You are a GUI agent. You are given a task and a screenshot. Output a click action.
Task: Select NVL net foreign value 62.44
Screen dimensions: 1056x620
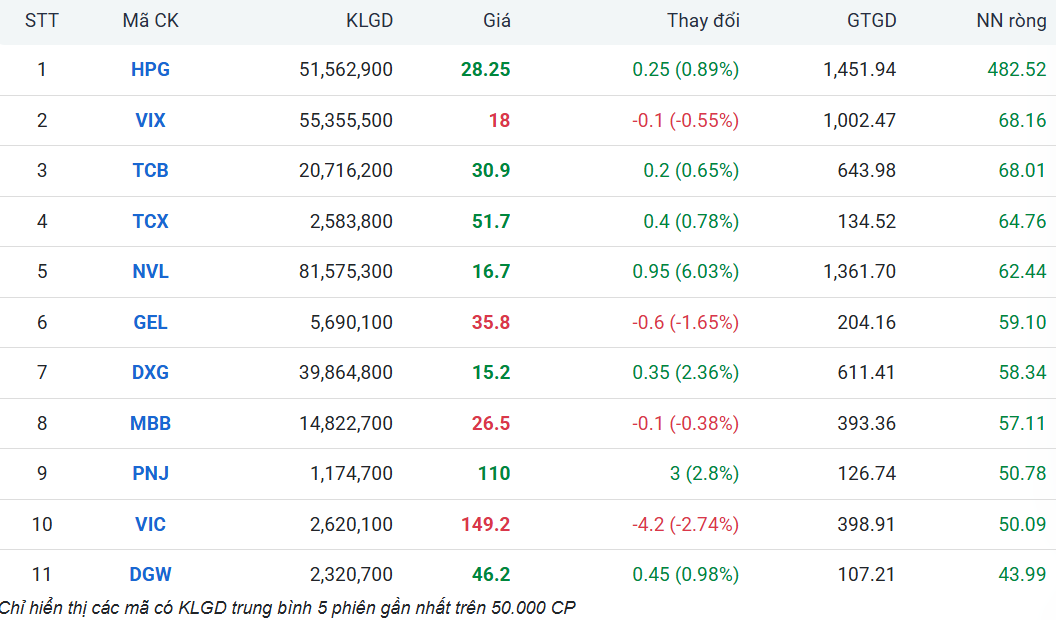pos(1022,271)
